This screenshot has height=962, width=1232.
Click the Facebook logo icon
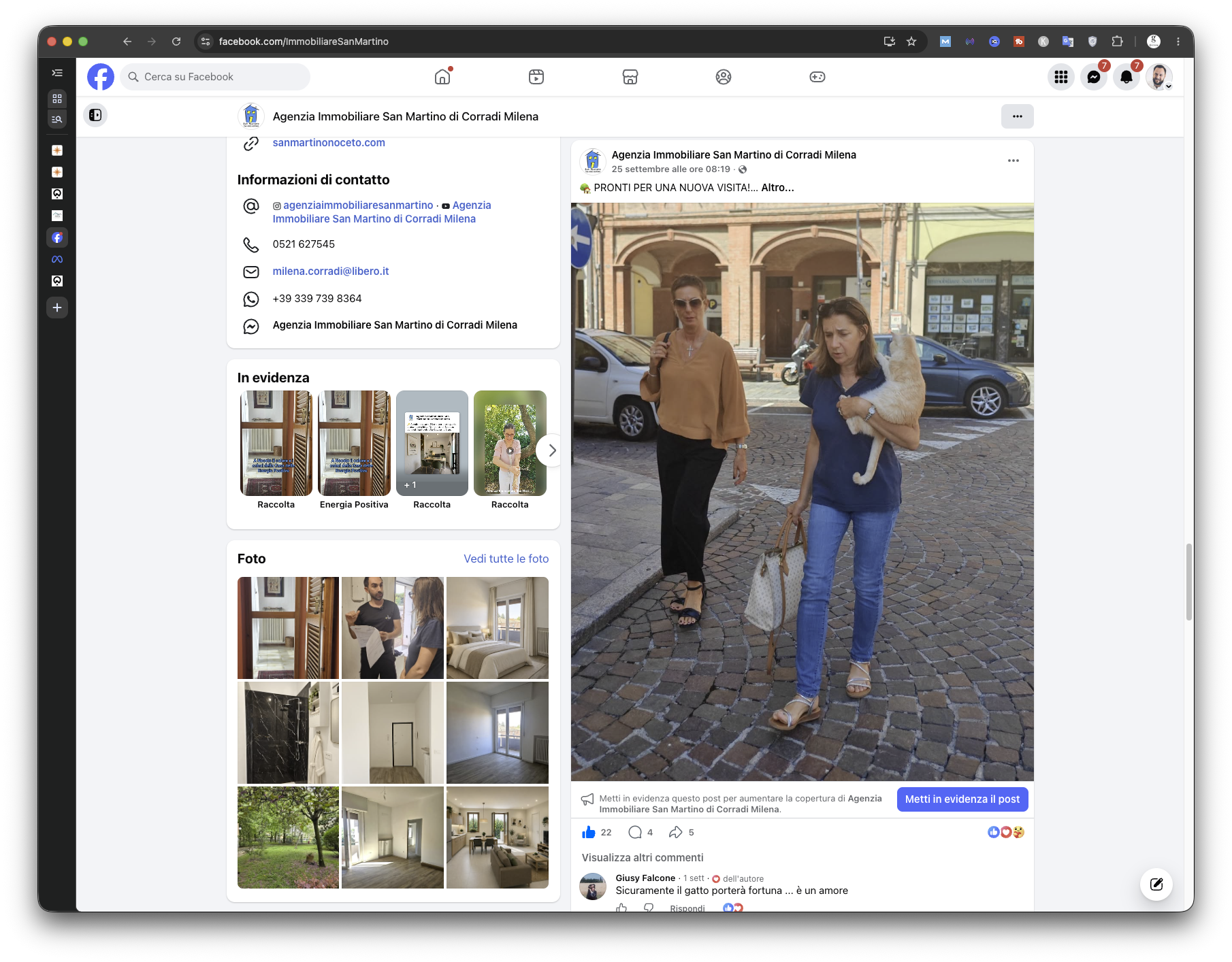tap(101, 77)
